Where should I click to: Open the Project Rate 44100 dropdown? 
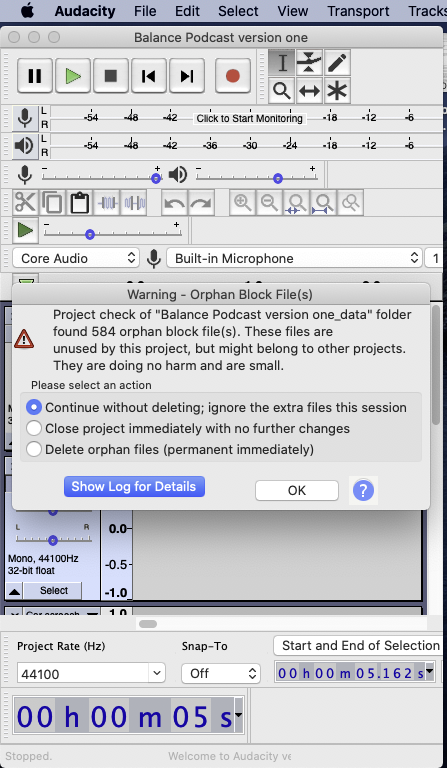[157, 673]
